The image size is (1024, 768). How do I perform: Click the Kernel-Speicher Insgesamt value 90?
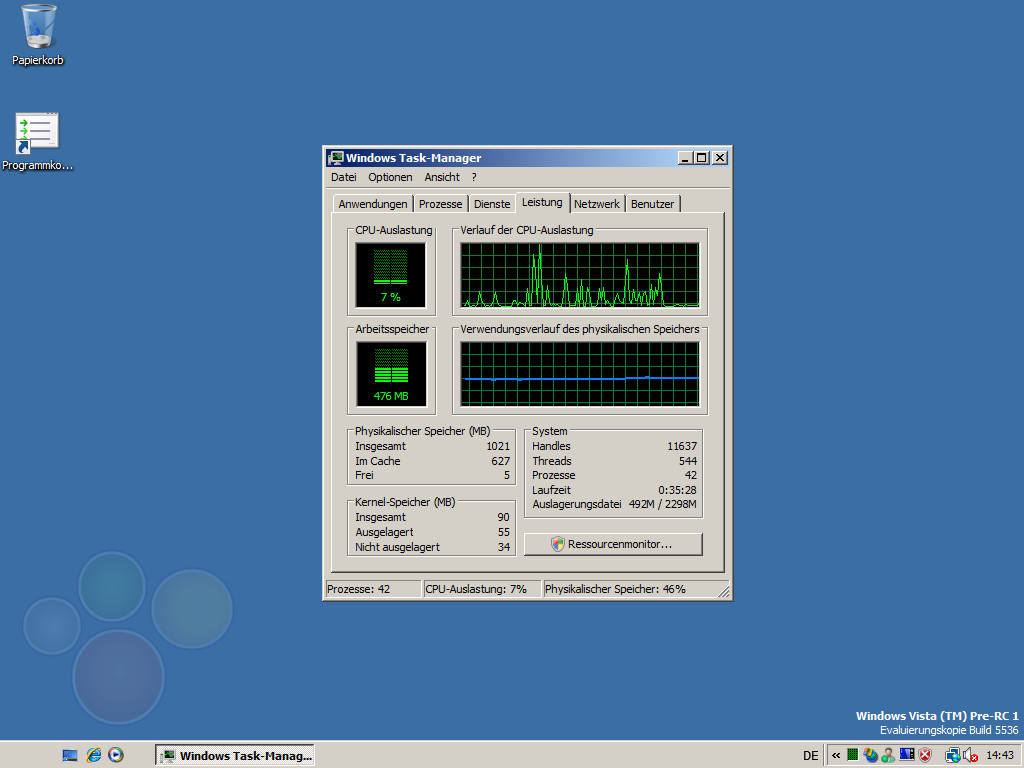[x=504, y=517]
